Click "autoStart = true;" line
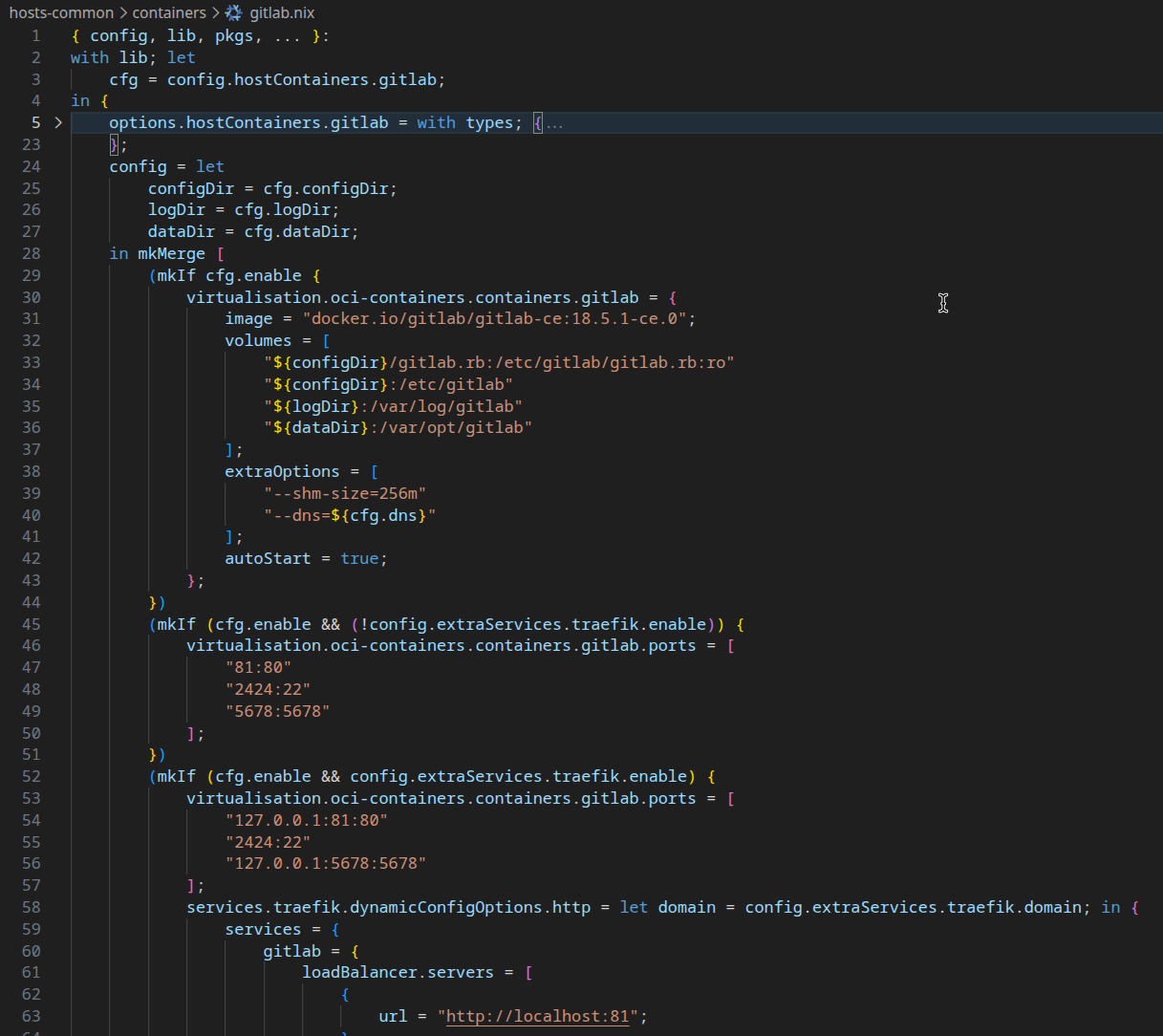 tap(306, 558)
